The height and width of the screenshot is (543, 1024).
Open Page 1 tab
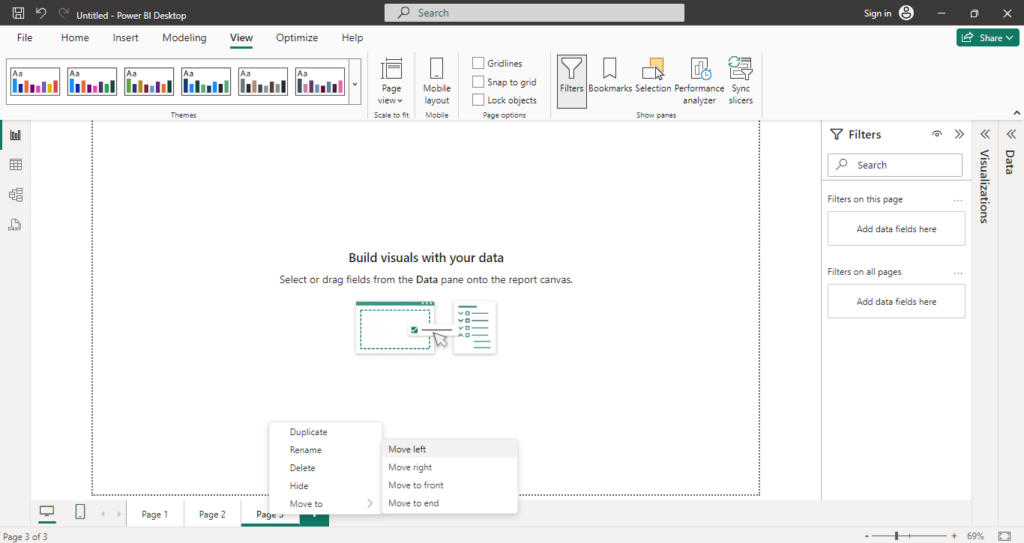(155, 514)
